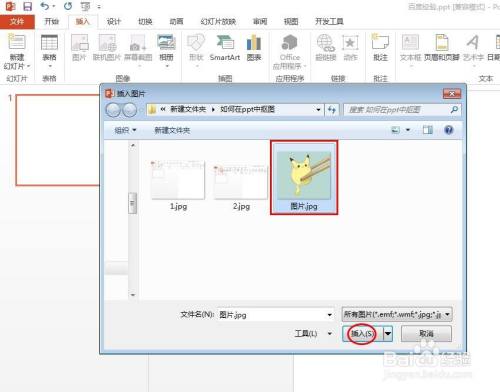Viewport: 500px width, 392px height.
Task: Click the navigation pane scrollbar handle
Action: click(x=133, y=203)
